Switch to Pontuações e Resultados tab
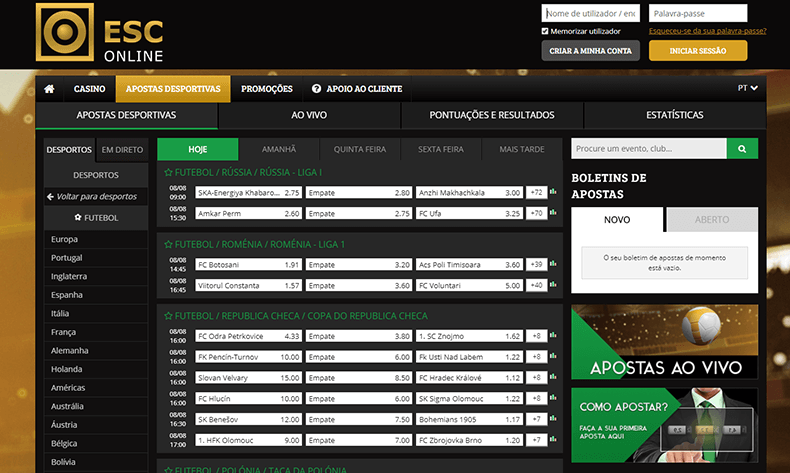The height and width of the screenshot is (473, 790). (492, 115)
